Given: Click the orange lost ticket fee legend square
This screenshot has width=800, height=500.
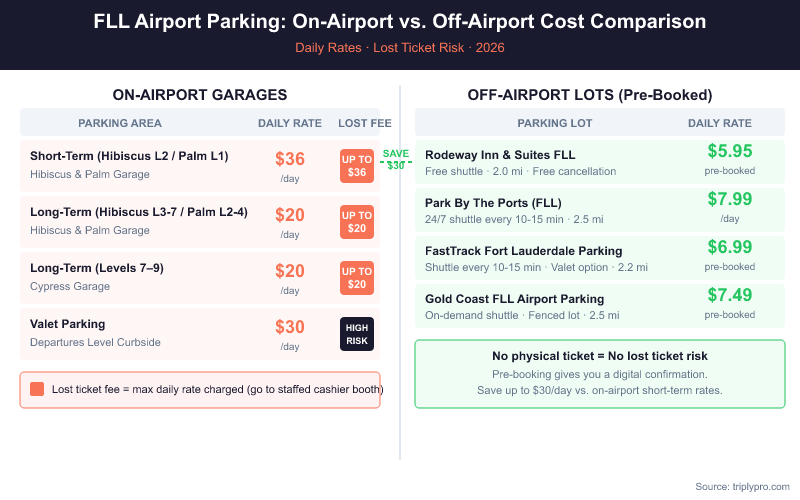Looking at the screenshot, I should click(37, 389).
